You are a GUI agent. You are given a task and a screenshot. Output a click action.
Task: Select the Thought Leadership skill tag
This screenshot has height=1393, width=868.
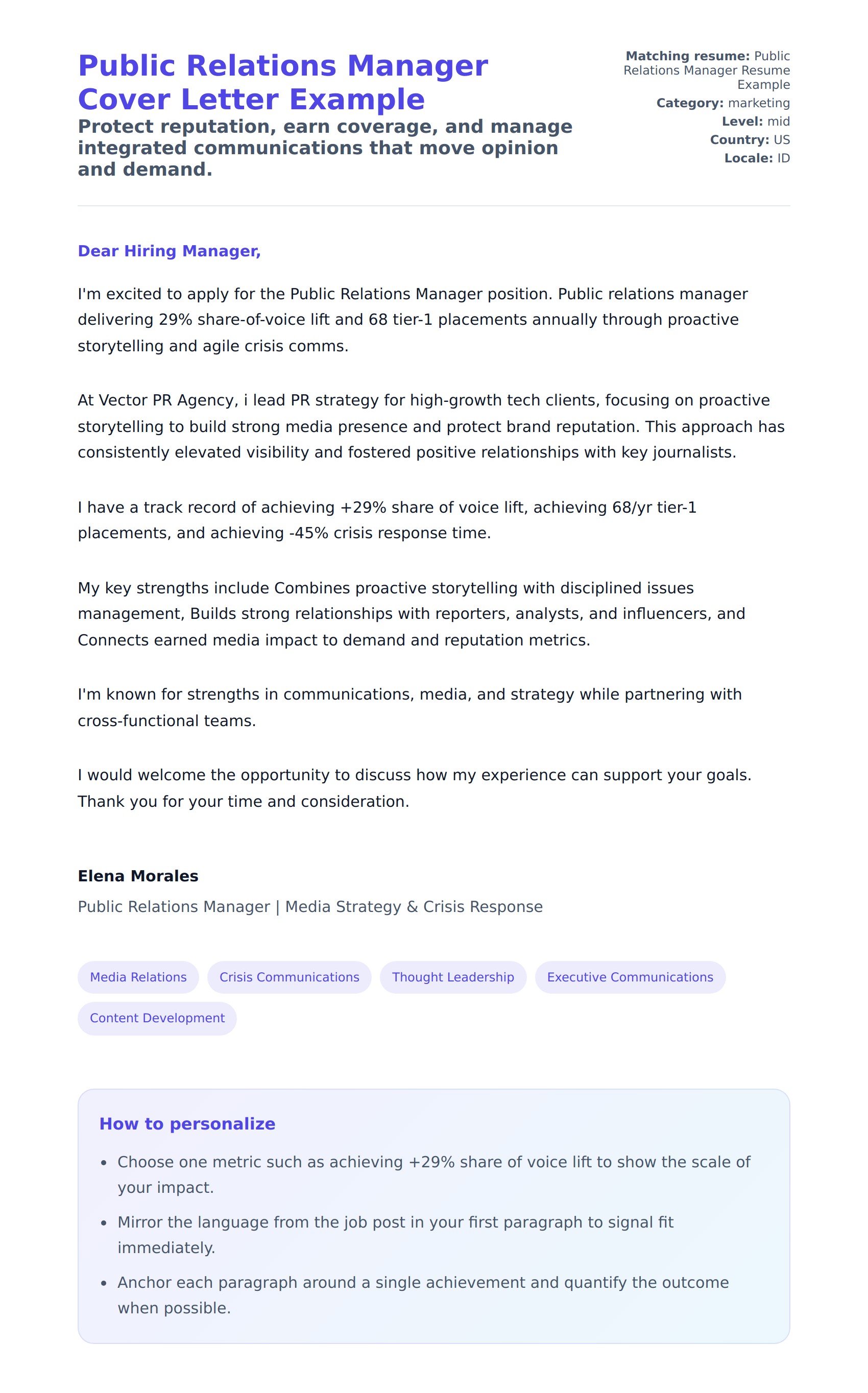pos(453,977)
